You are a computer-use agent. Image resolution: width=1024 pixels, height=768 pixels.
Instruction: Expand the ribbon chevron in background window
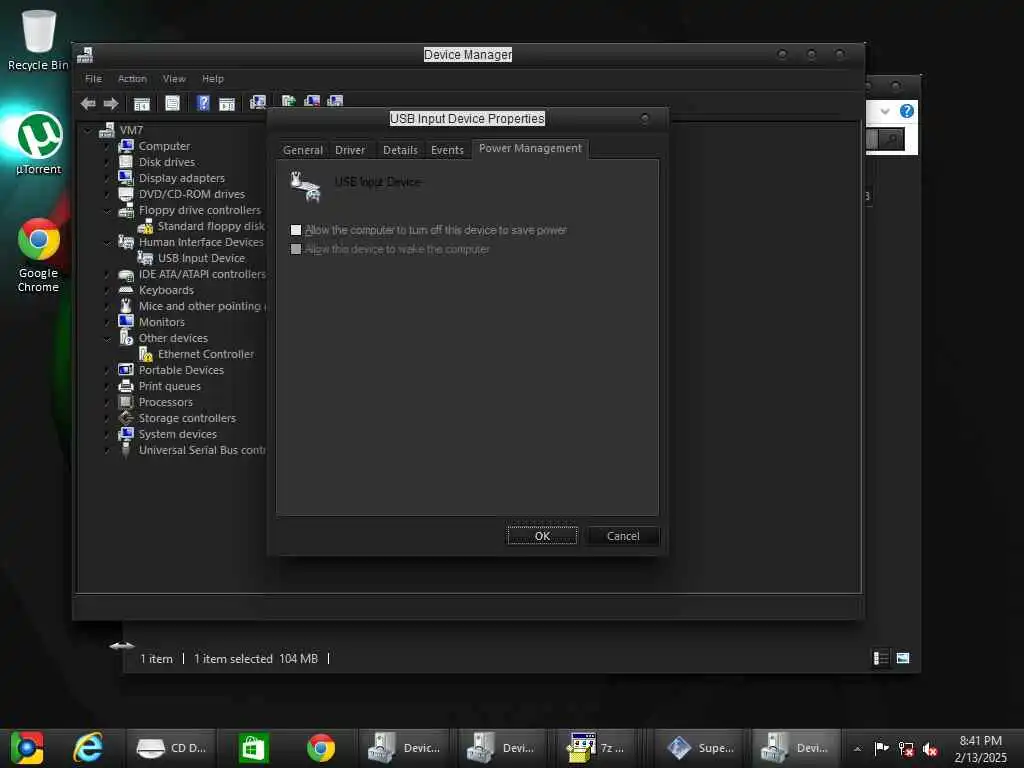click(x=885, y=111)
